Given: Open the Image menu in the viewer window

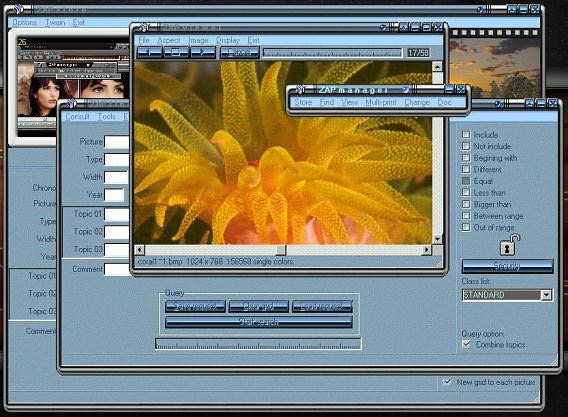Looking at the screenshot, I should [199, 40].
